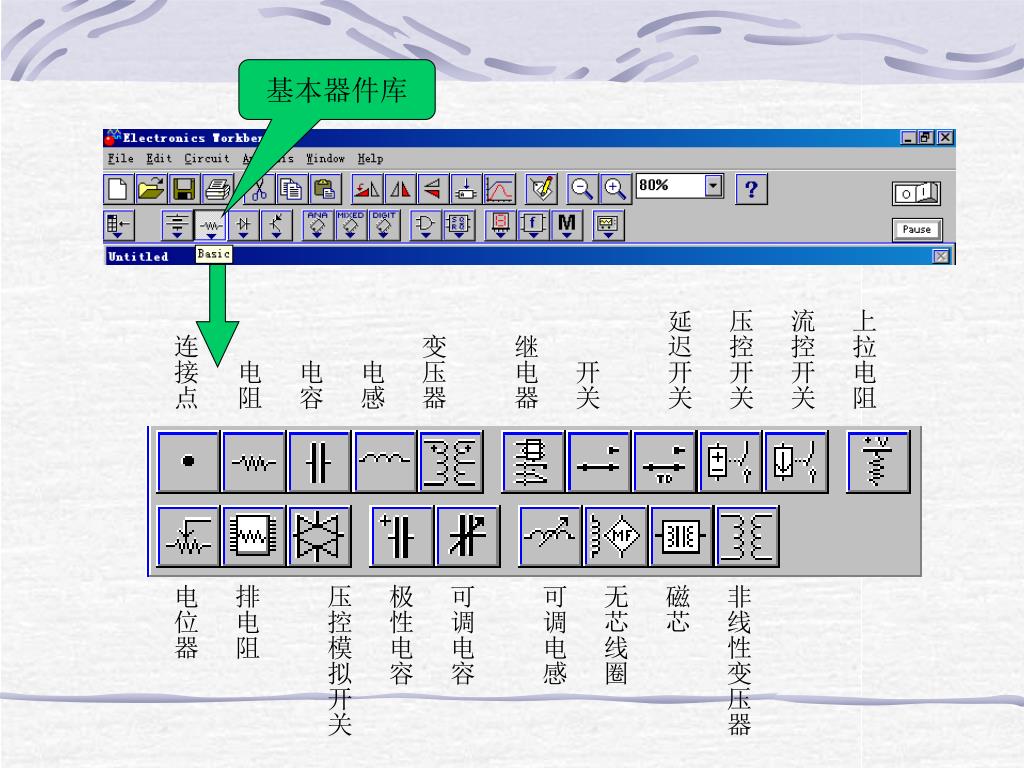Open the Window menu
1024x768 pixels.
[325, 159]
